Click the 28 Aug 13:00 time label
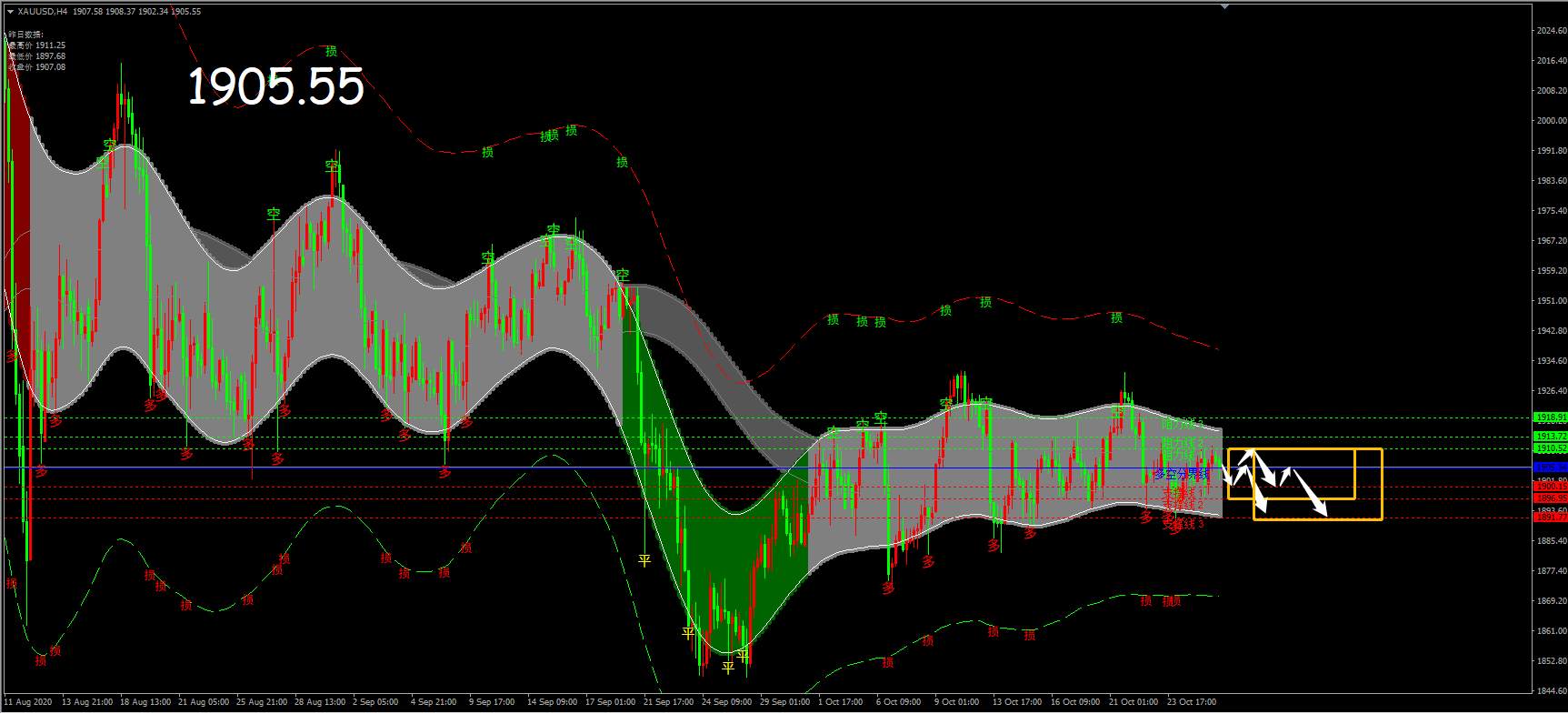This screenshot has height=714, width=1568. [320, 702]
